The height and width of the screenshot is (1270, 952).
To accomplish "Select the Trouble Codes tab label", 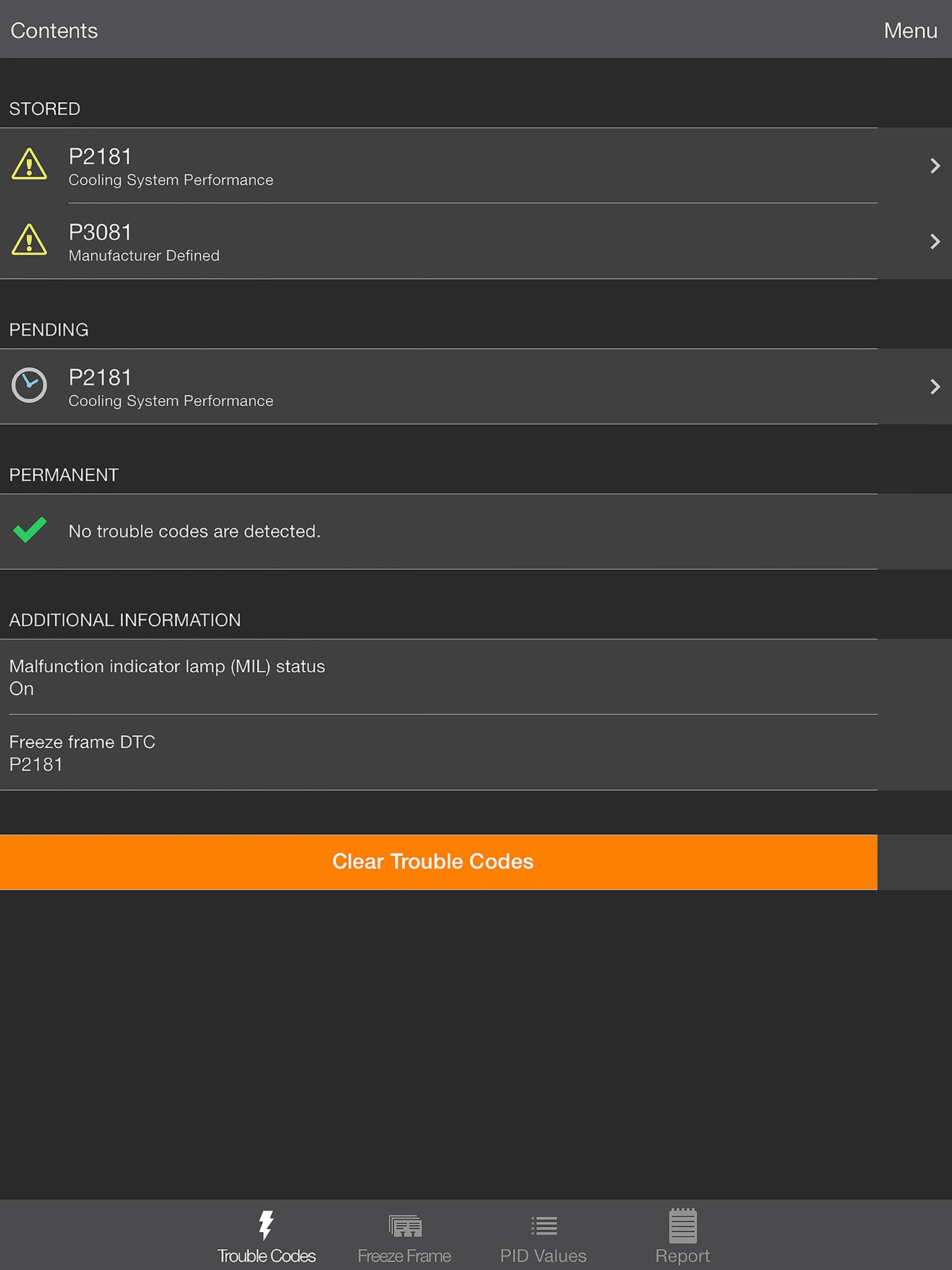I will point(267,1256).
